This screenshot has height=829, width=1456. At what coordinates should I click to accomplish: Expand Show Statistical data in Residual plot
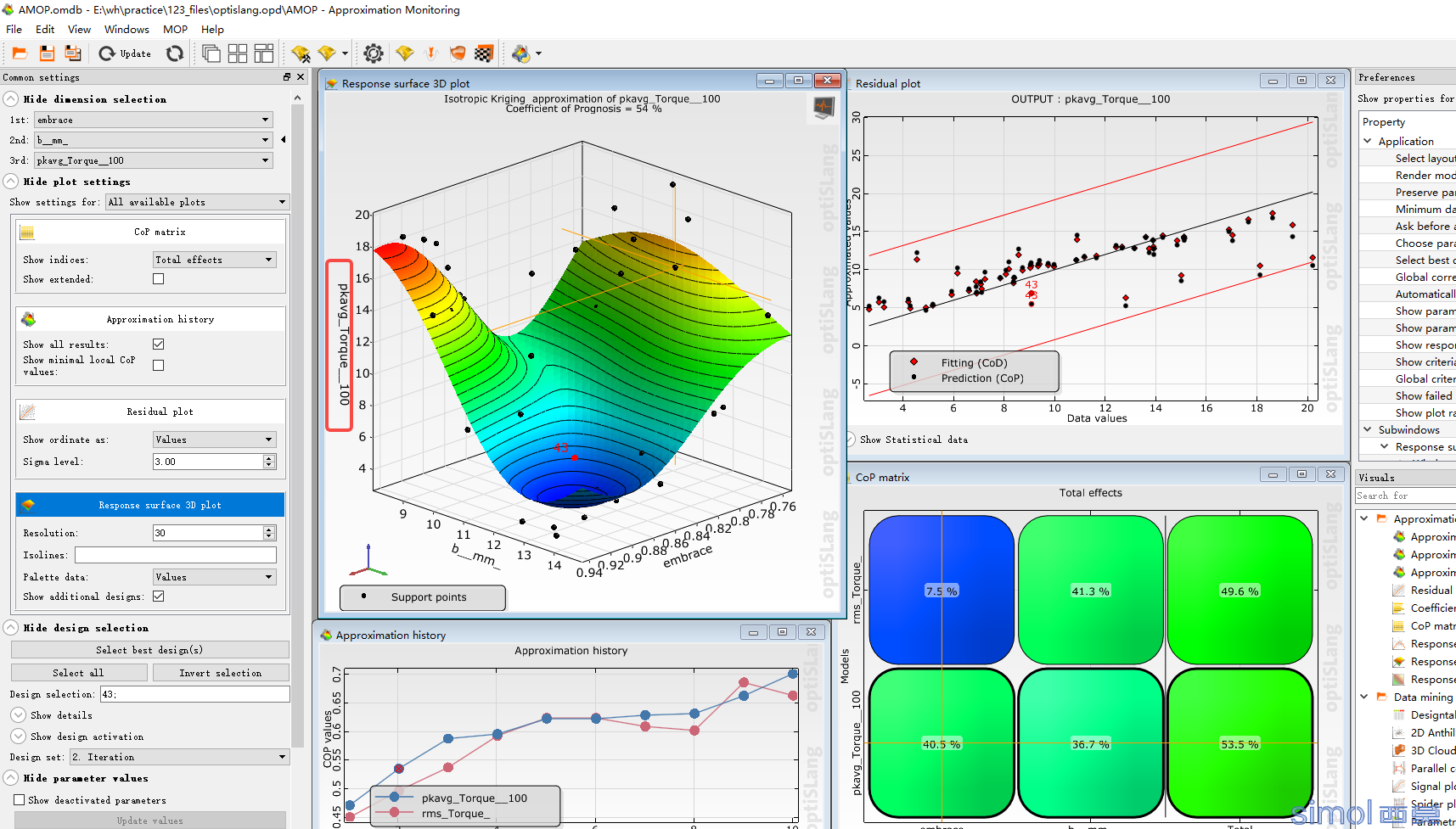(851, 440)
